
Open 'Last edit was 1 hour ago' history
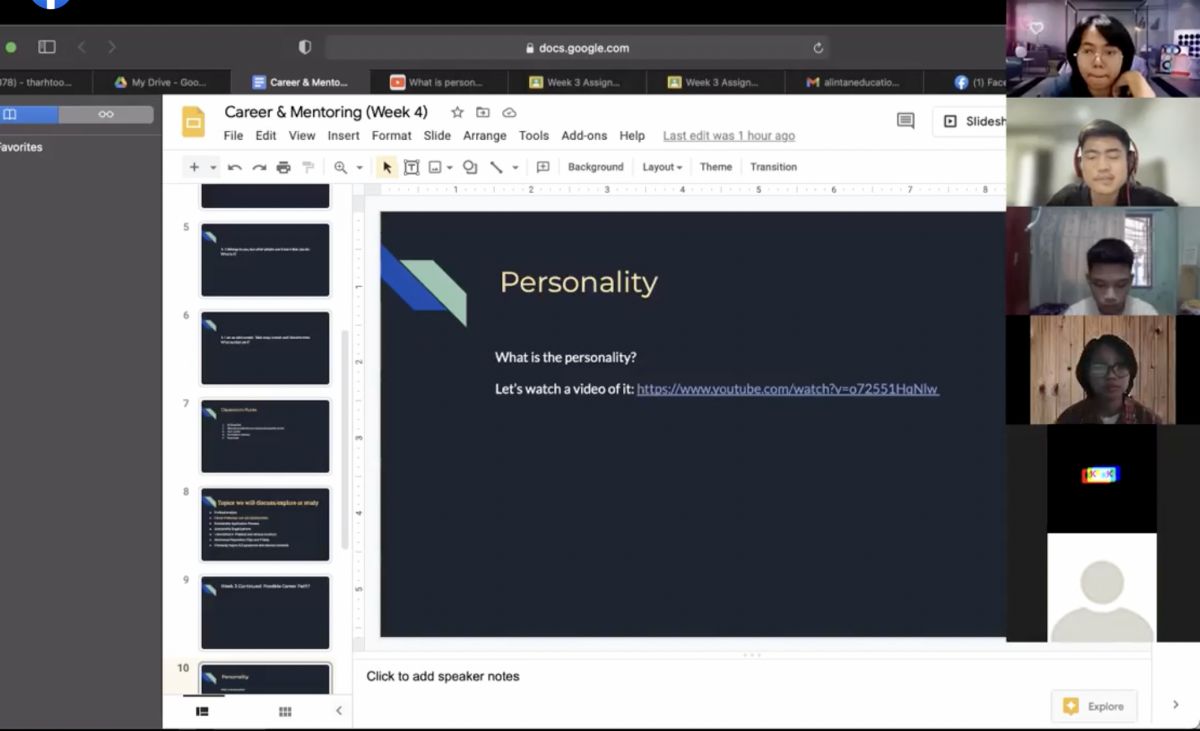coord(729,136)
